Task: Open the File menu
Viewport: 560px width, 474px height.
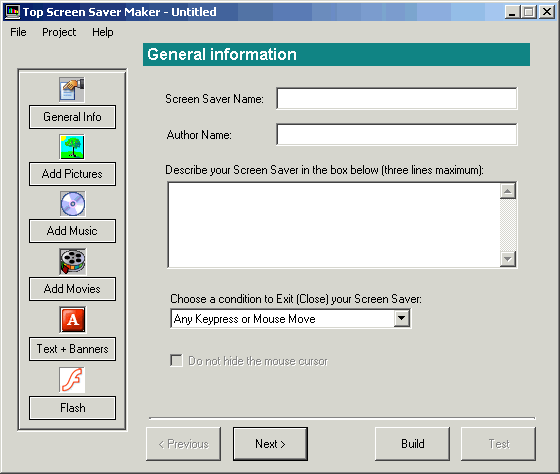Action: tap(18, 32)
